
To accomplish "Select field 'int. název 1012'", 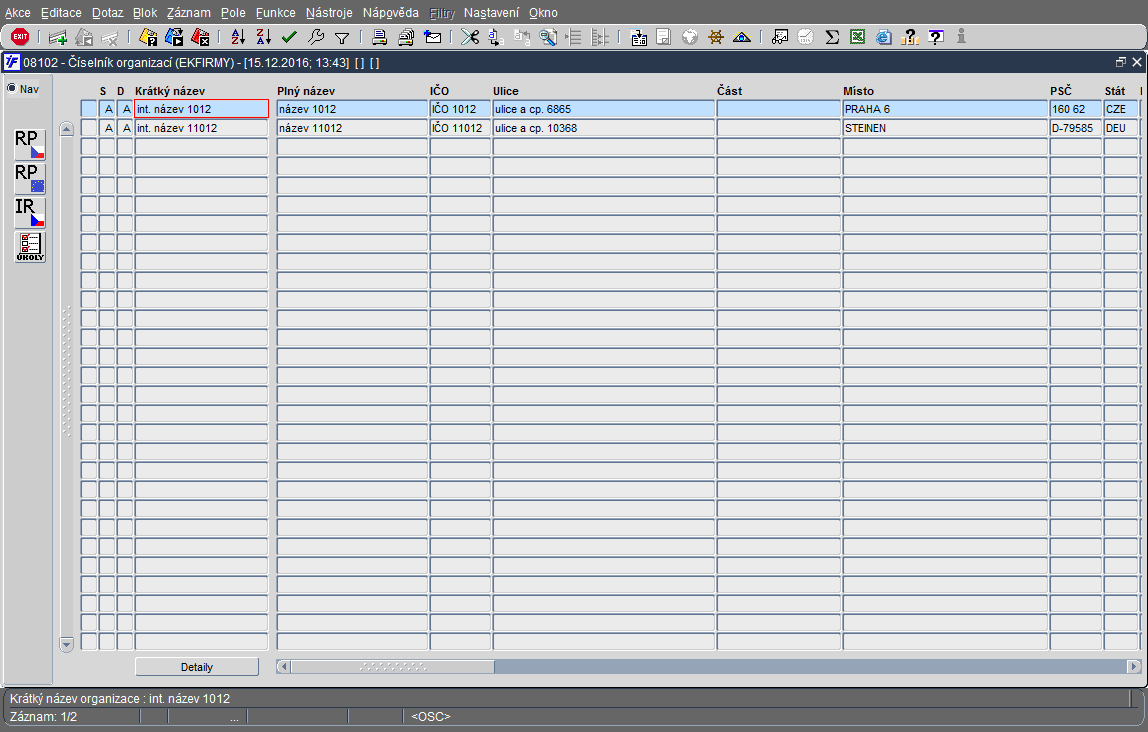I will [201, 109].
